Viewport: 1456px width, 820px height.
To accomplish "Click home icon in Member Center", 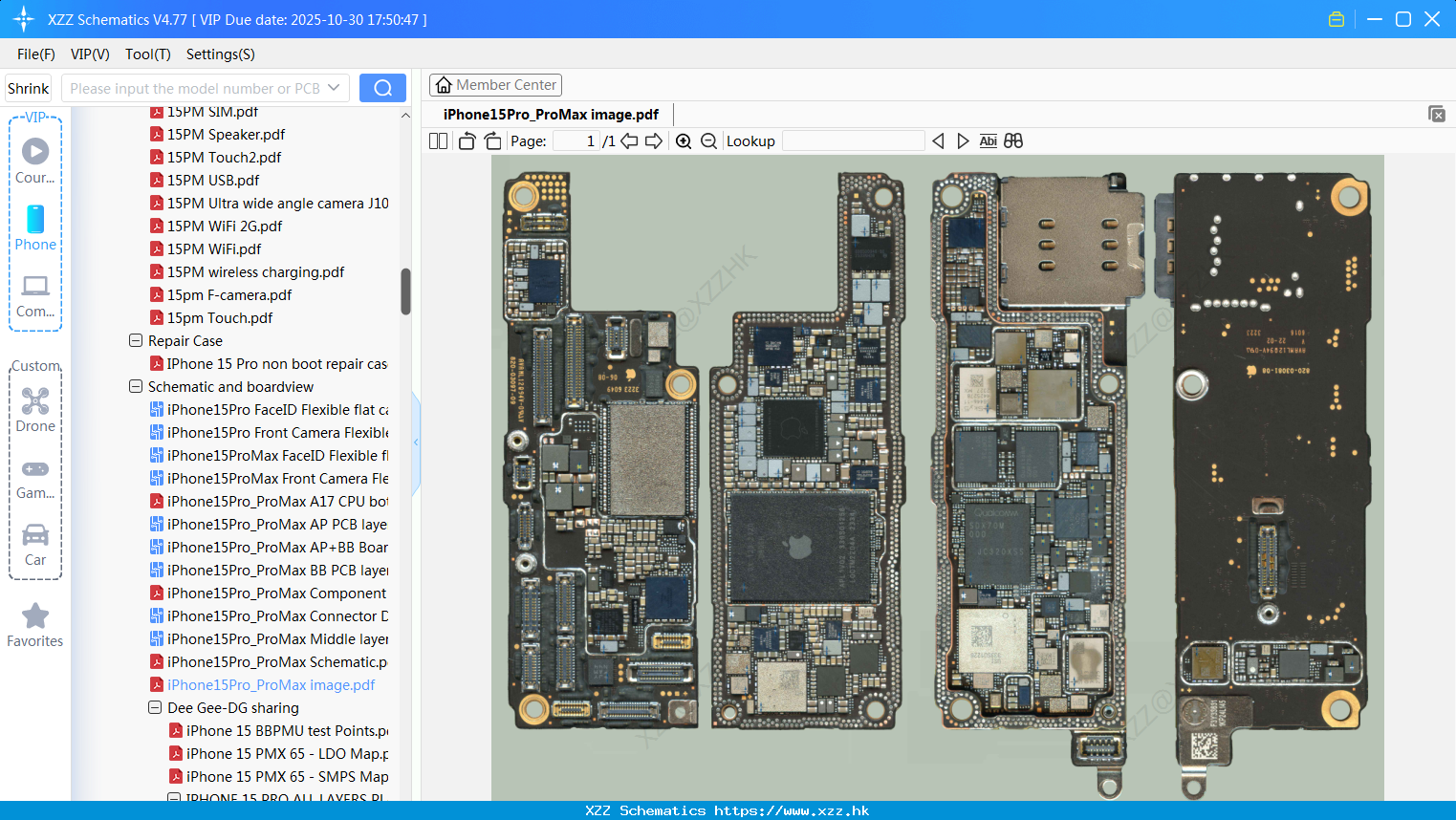I will click(x=444, y=85).
